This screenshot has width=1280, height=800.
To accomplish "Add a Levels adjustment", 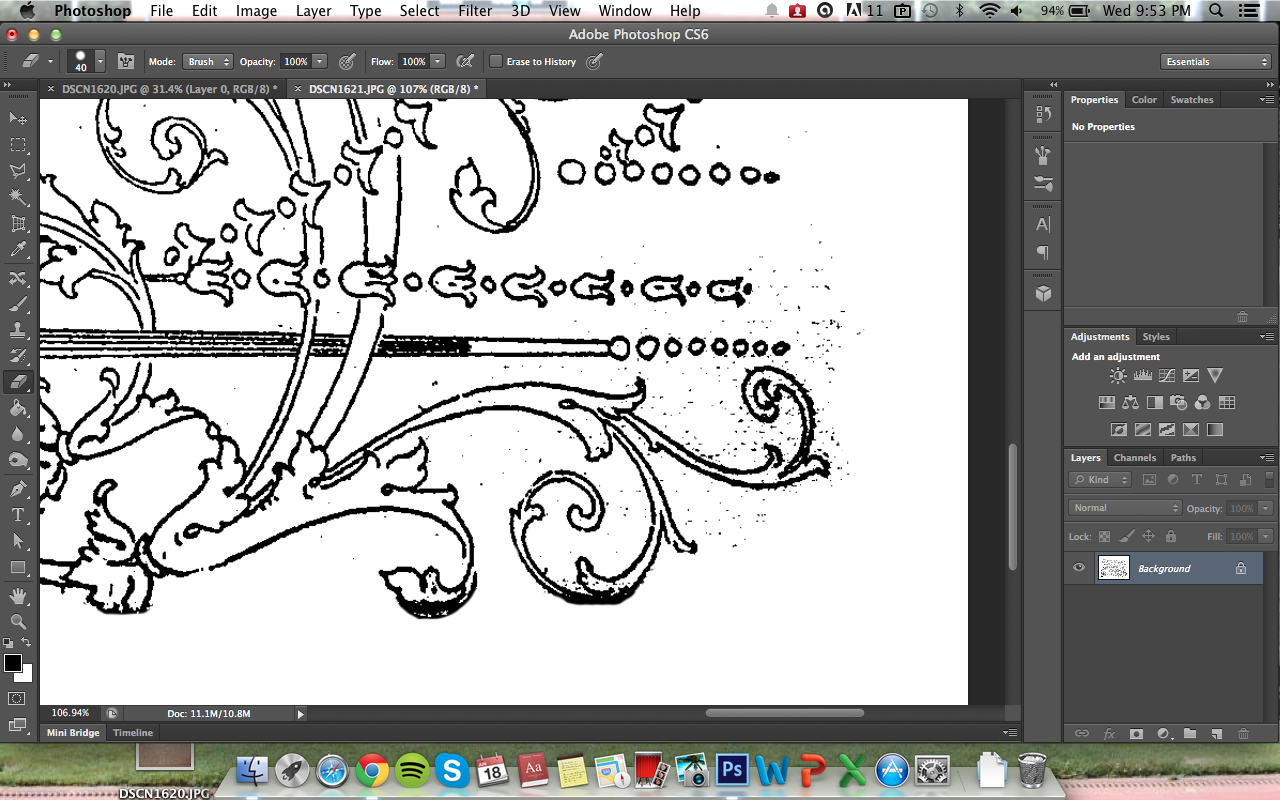I will [1142, 376].
